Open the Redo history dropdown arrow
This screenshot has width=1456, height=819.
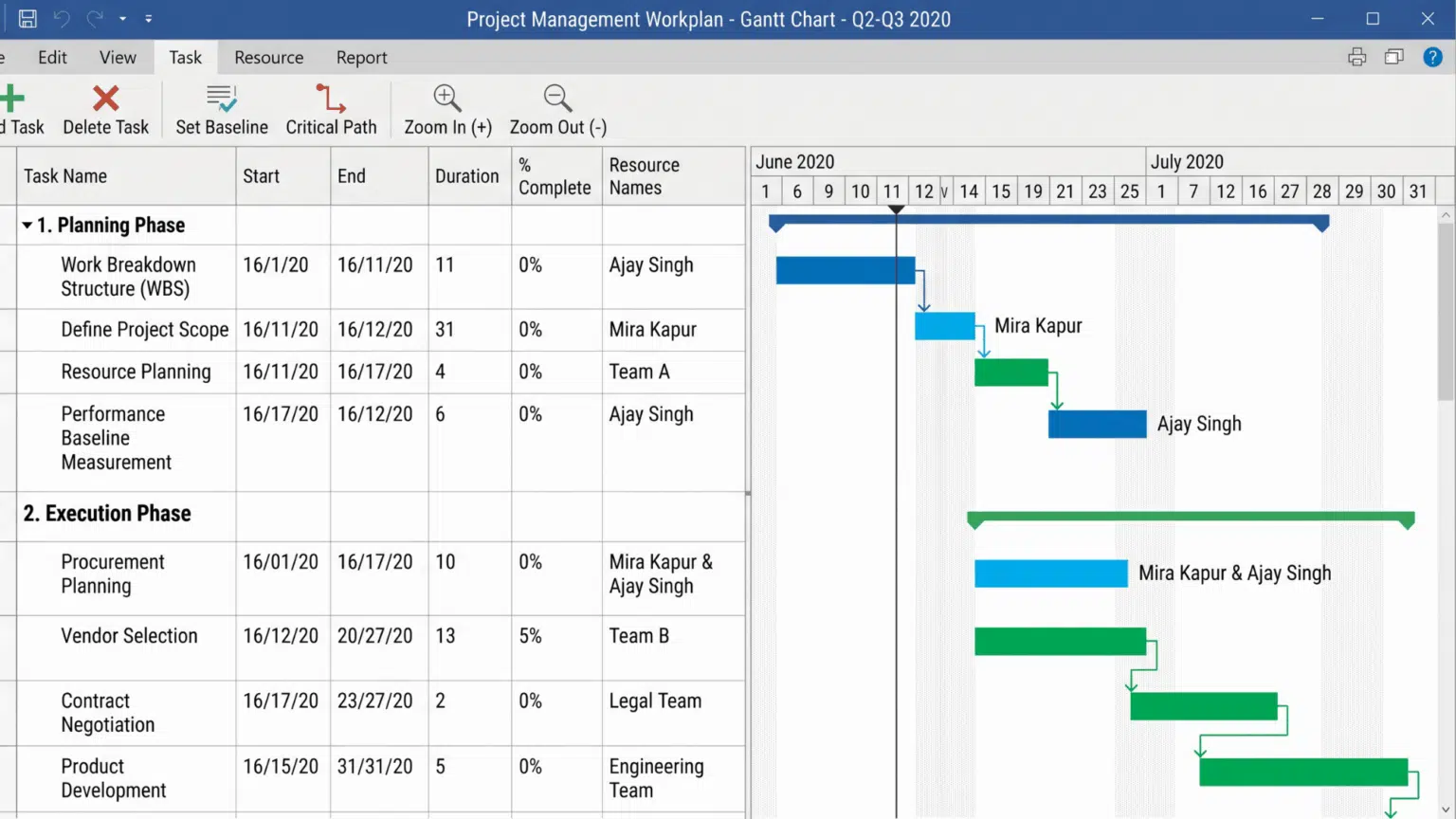click(122, 18)
